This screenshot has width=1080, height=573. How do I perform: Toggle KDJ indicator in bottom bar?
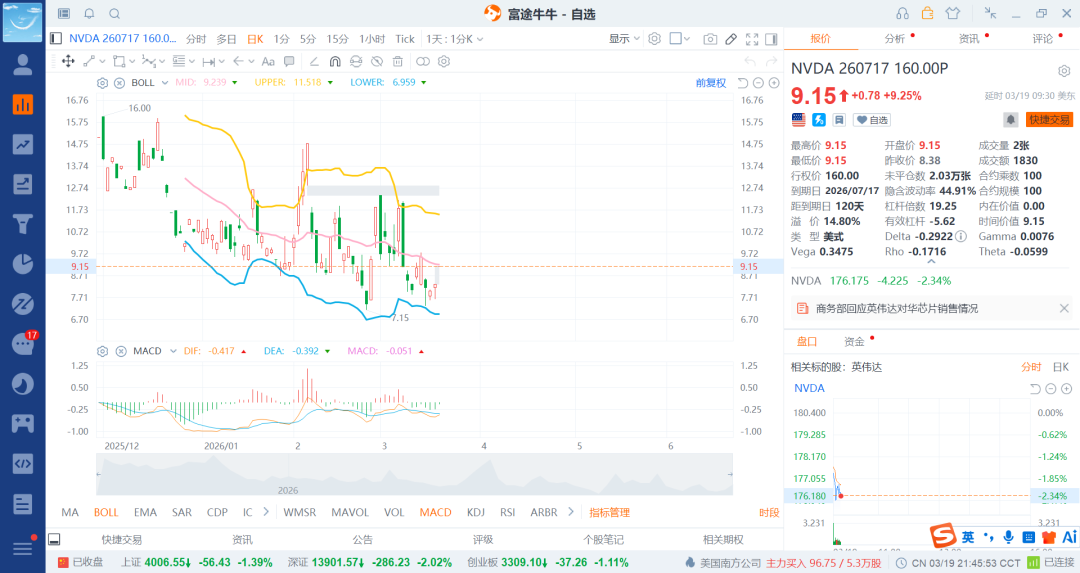point(475,512)
